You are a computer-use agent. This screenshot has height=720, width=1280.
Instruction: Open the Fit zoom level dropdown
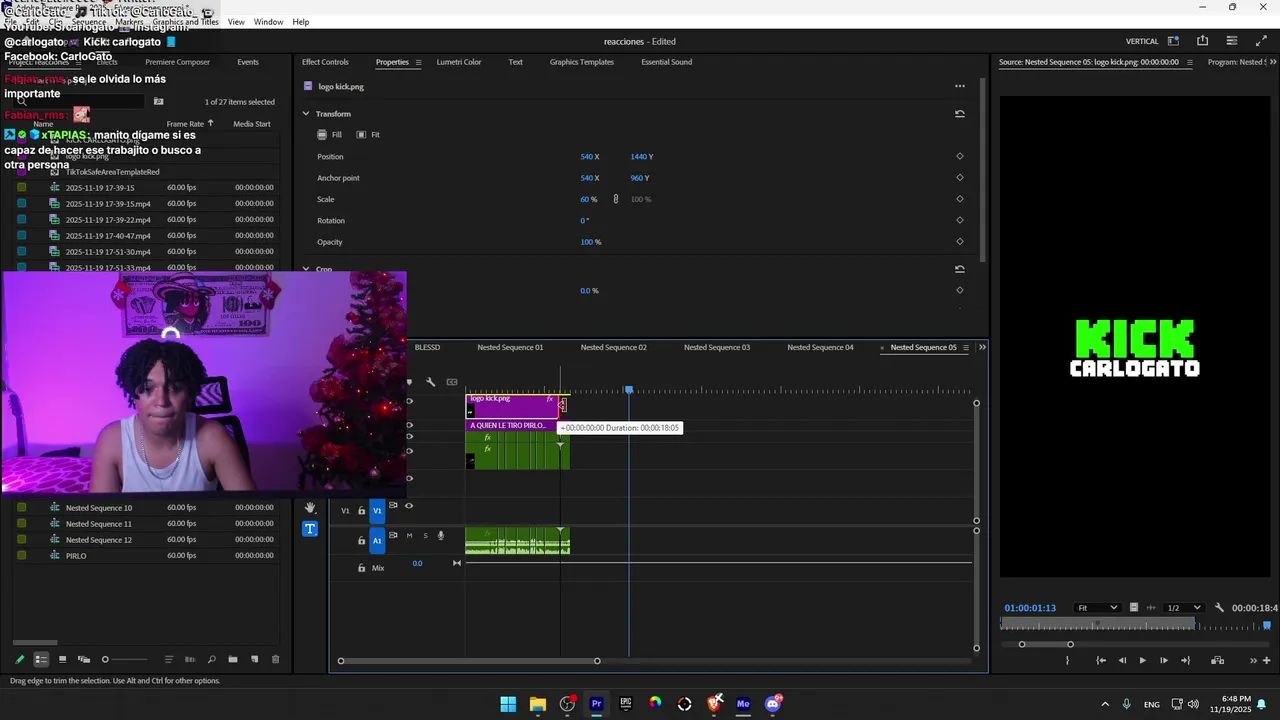[x=1096, y=608]
